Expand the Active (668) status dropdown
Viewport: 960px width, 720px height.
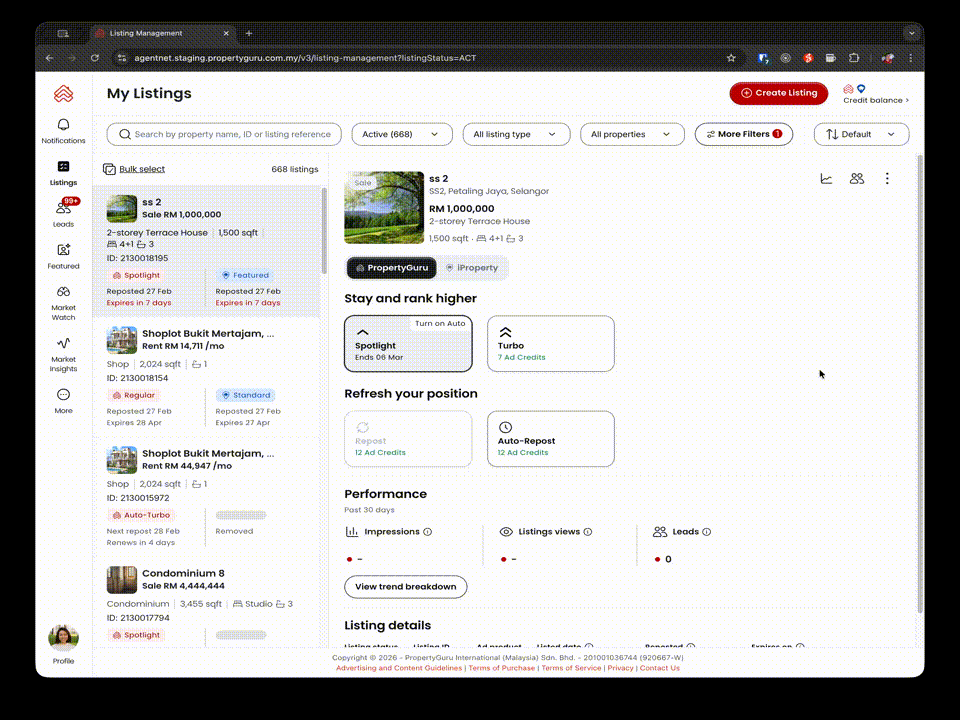400,134
